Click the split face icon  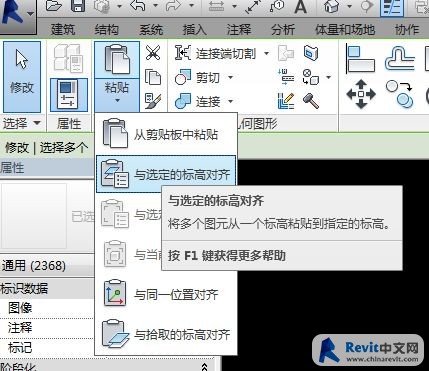[311, 77]
